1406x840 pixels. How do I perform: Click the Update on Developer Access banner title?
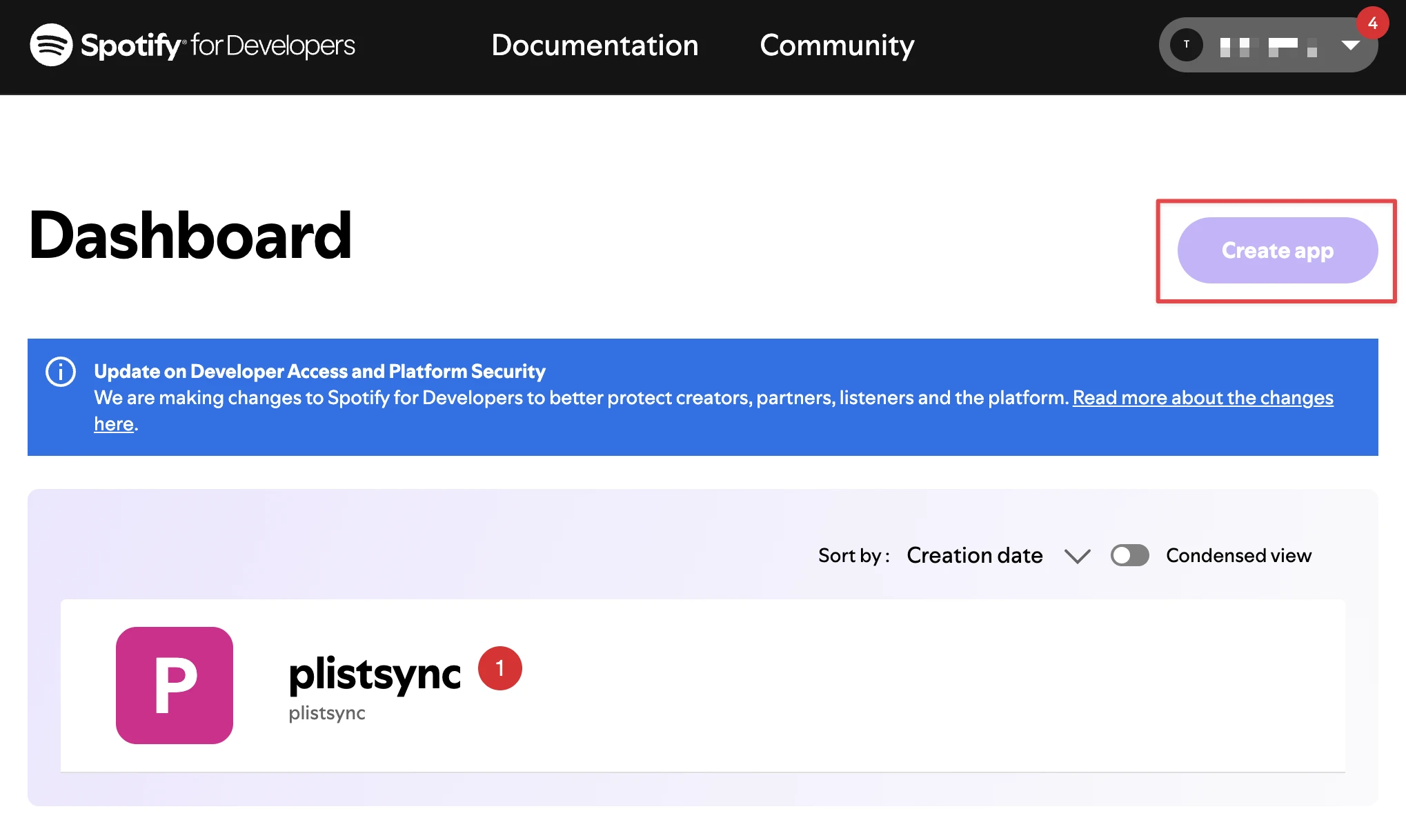pos(319,372)
